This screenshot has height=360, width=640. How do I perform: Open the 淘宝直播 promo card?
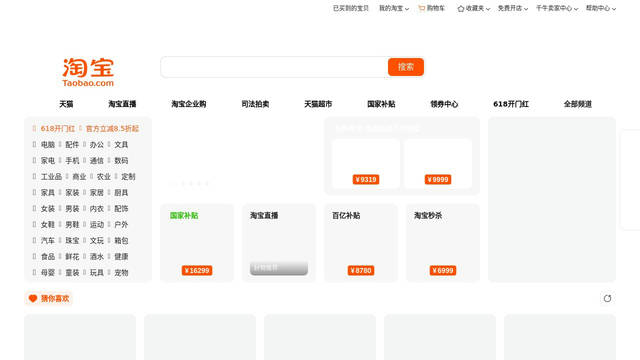pyautogui.click(x=279, y=243)
